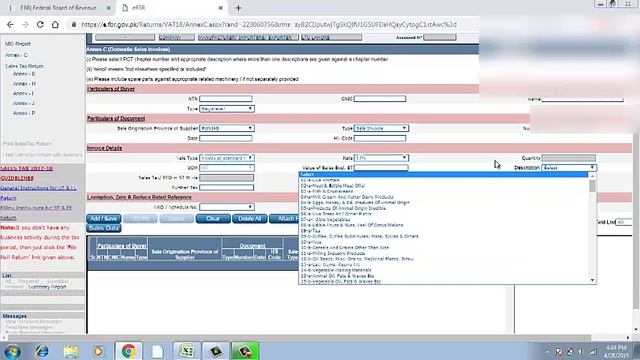The height and width of the screenshot is (360, 640).
Task: Click the Further Tax input field
Action: 227,188
